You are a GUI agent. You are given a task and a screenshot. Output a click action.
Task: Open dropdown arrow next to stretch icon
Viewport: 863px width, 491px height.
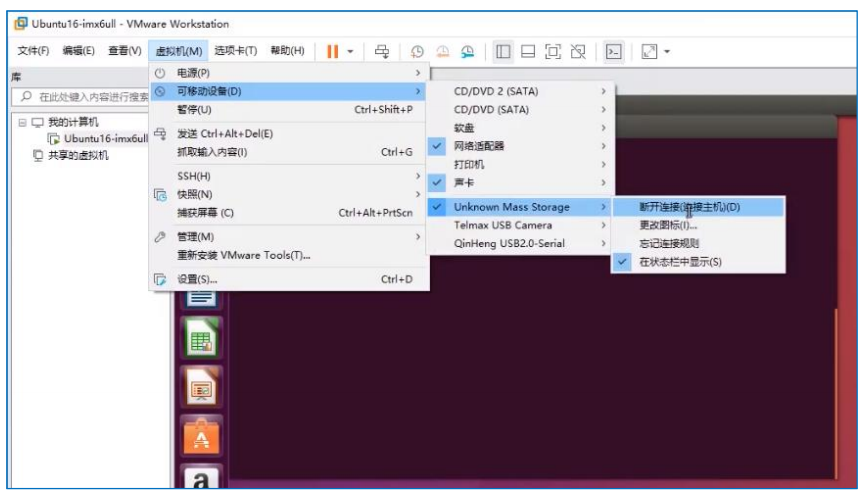coord(667,52)
